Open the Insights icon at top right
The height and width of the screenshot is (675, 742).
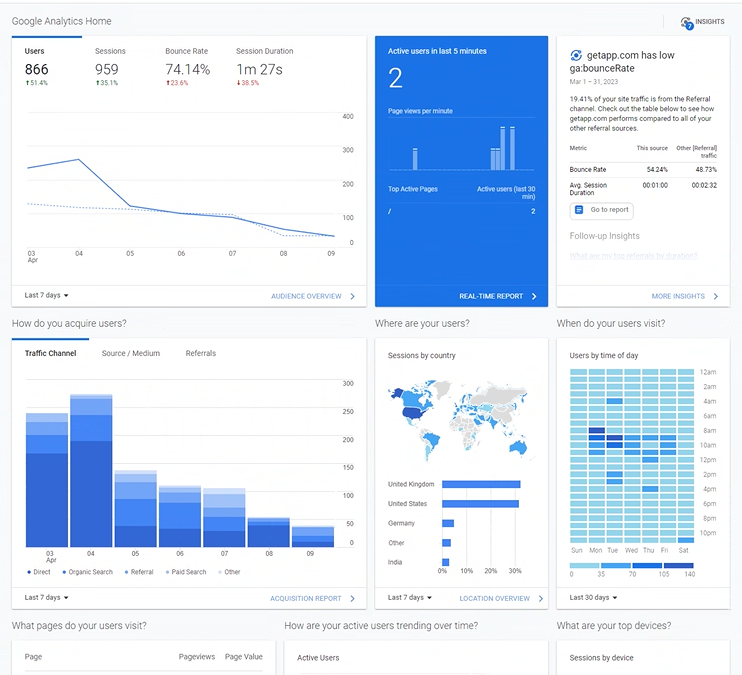[687, 22]
